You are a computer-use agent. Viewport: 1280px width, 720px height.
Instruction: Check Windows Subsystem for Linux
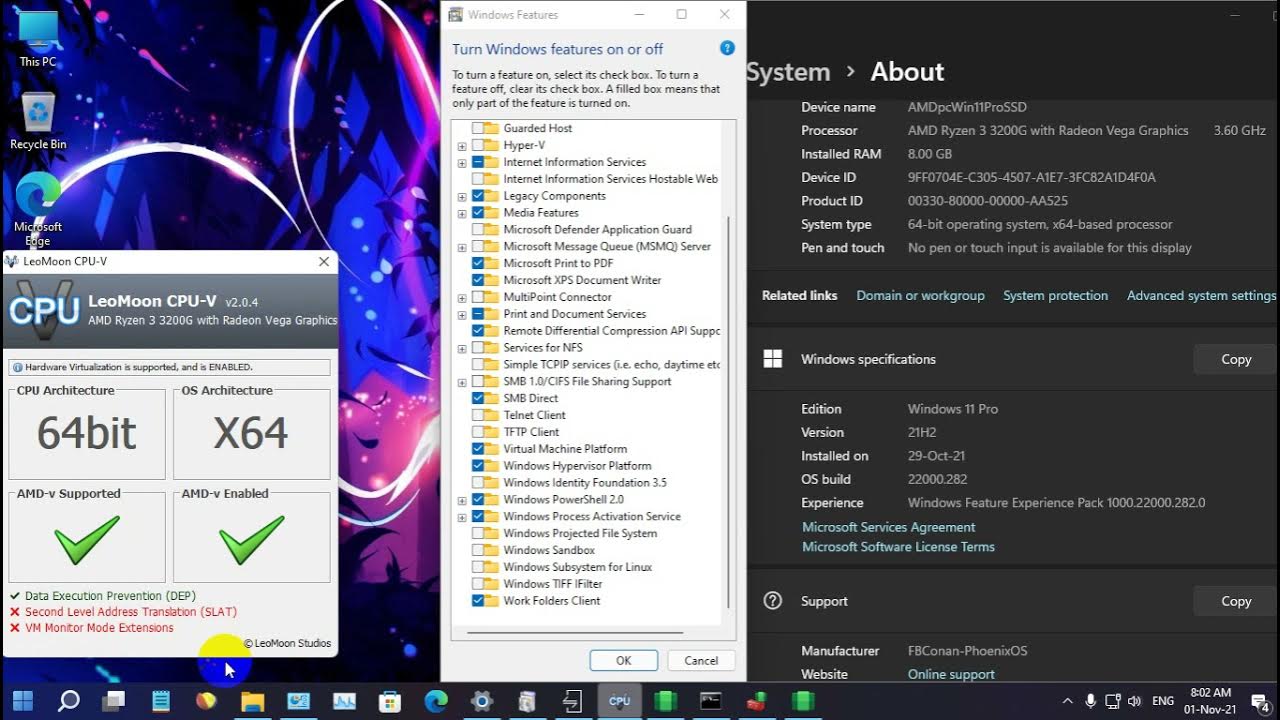(478, 567)
